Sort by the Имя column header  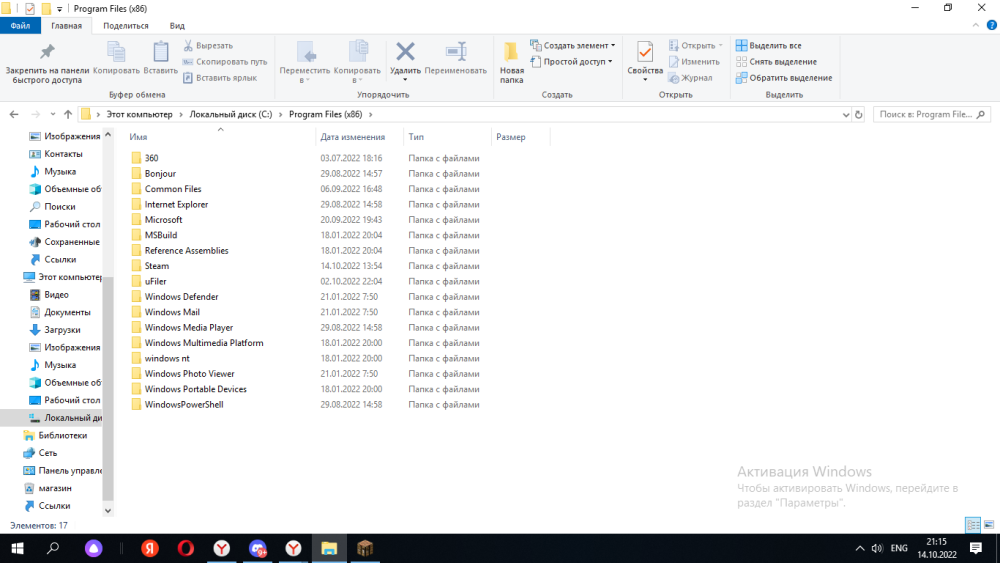pyautogui.click(x=220, y=136)
